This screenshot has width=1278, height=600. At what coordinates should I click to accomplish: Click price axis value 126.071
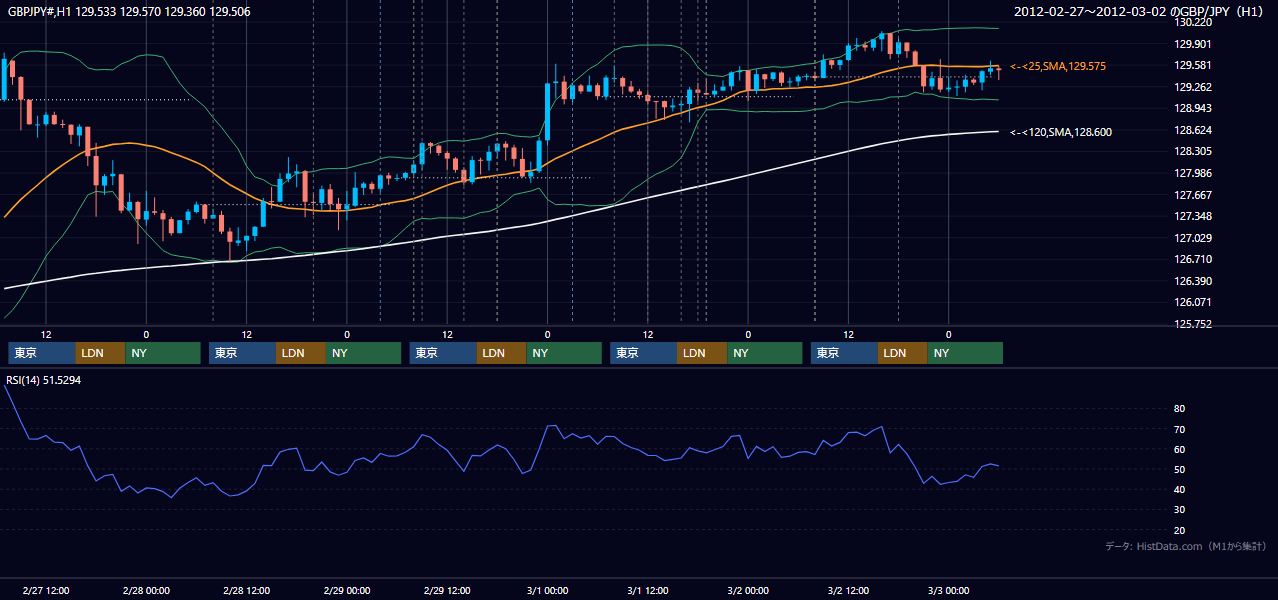1194,303
